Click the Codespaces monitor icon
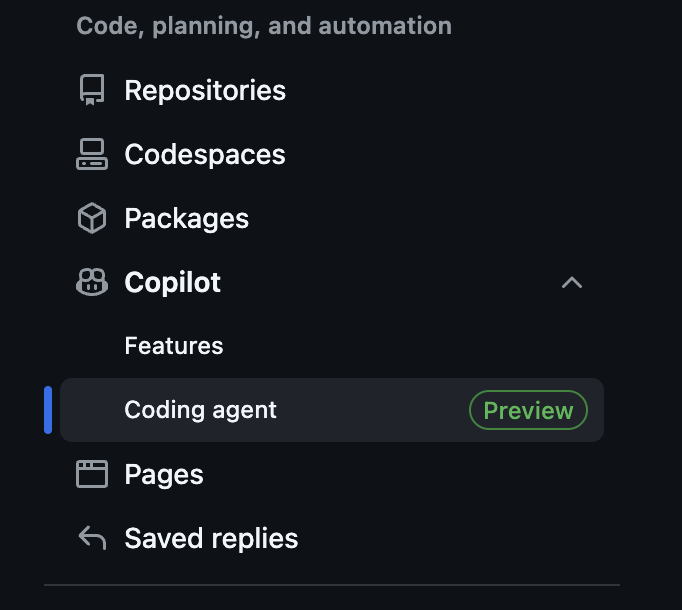The image size is (682, 610). point(92,155)
